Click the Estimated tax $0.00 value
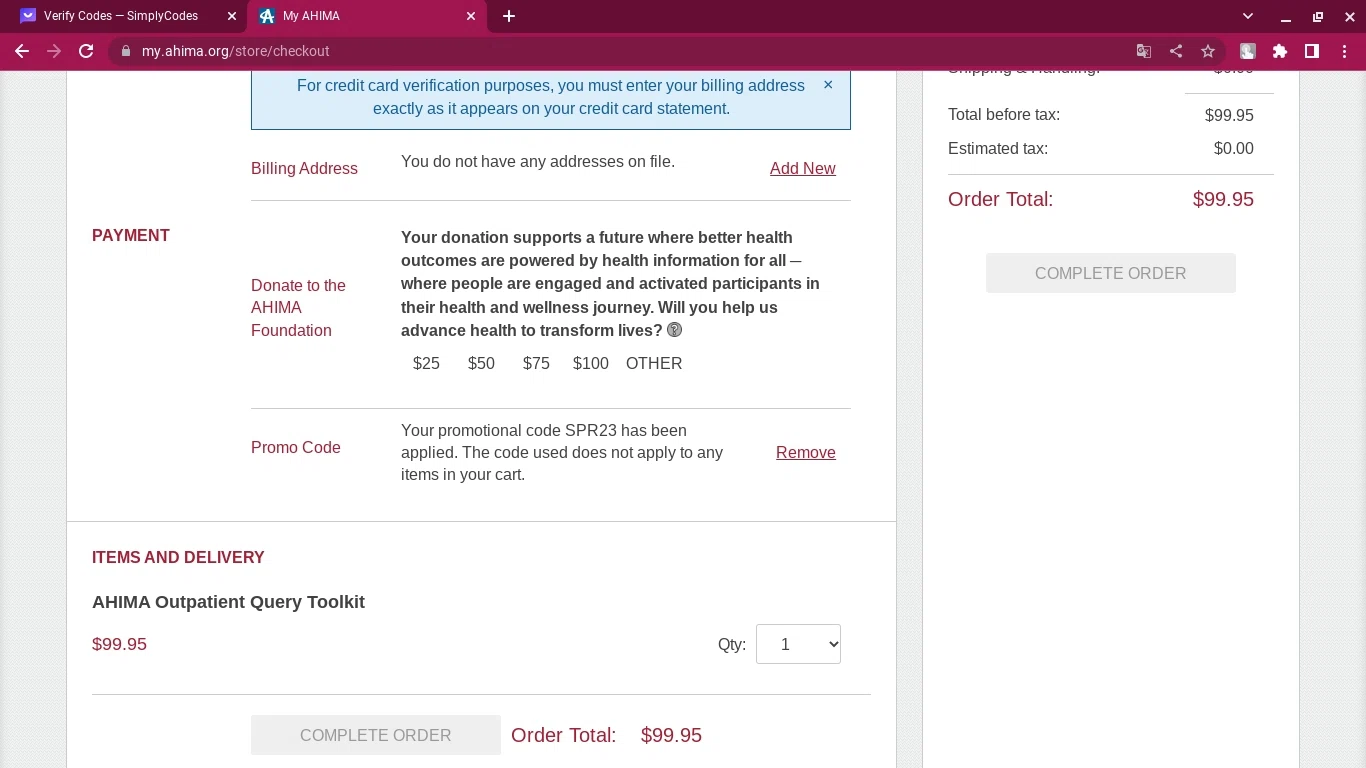 tap(1233, 148)
